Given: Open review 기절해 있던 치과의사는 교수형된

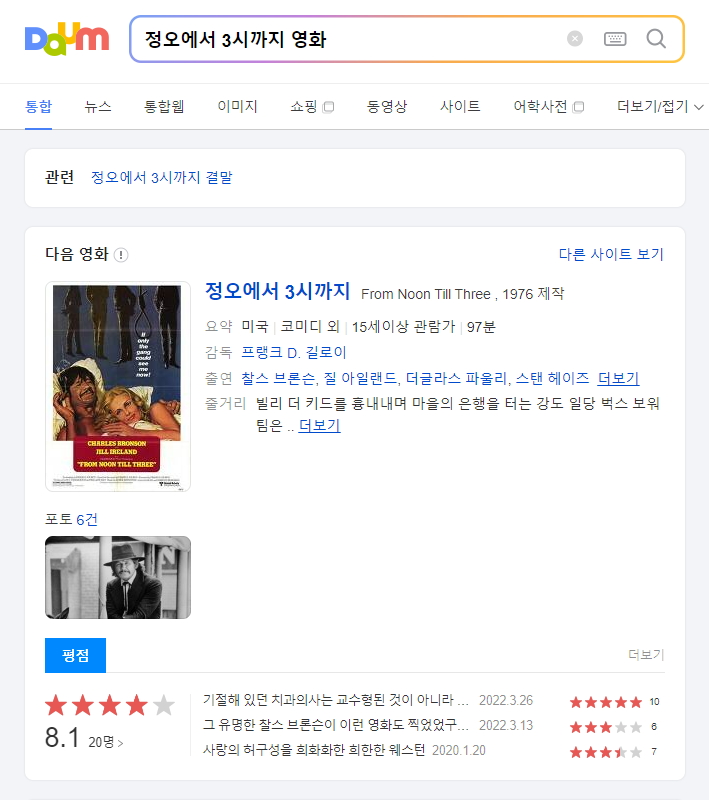Looking at the screenshot, I should [336, 700].
